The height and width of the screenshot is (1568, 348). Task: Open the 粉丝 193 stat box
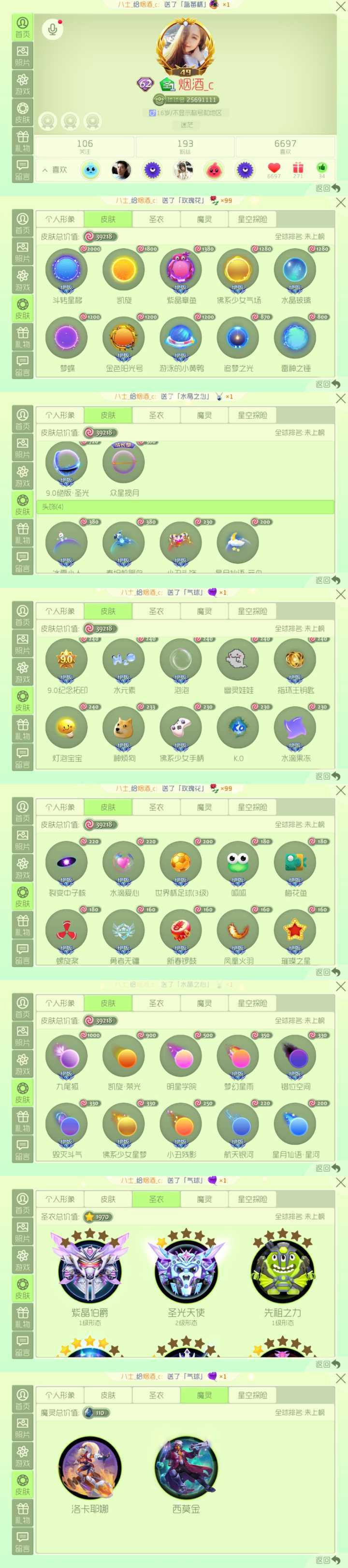coord(185,146)
